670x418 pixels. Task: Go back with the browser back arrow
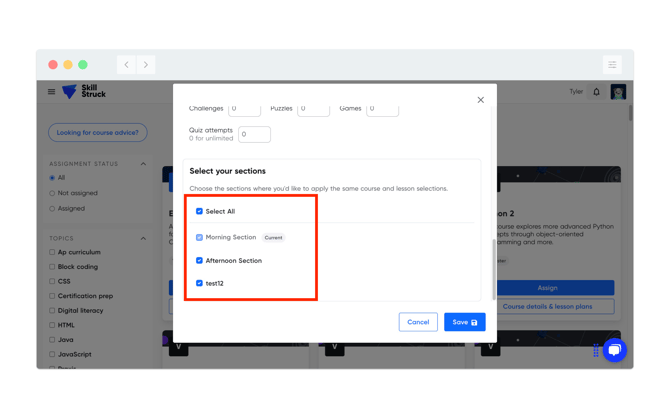pyautogui.click(x=127, y=65)
